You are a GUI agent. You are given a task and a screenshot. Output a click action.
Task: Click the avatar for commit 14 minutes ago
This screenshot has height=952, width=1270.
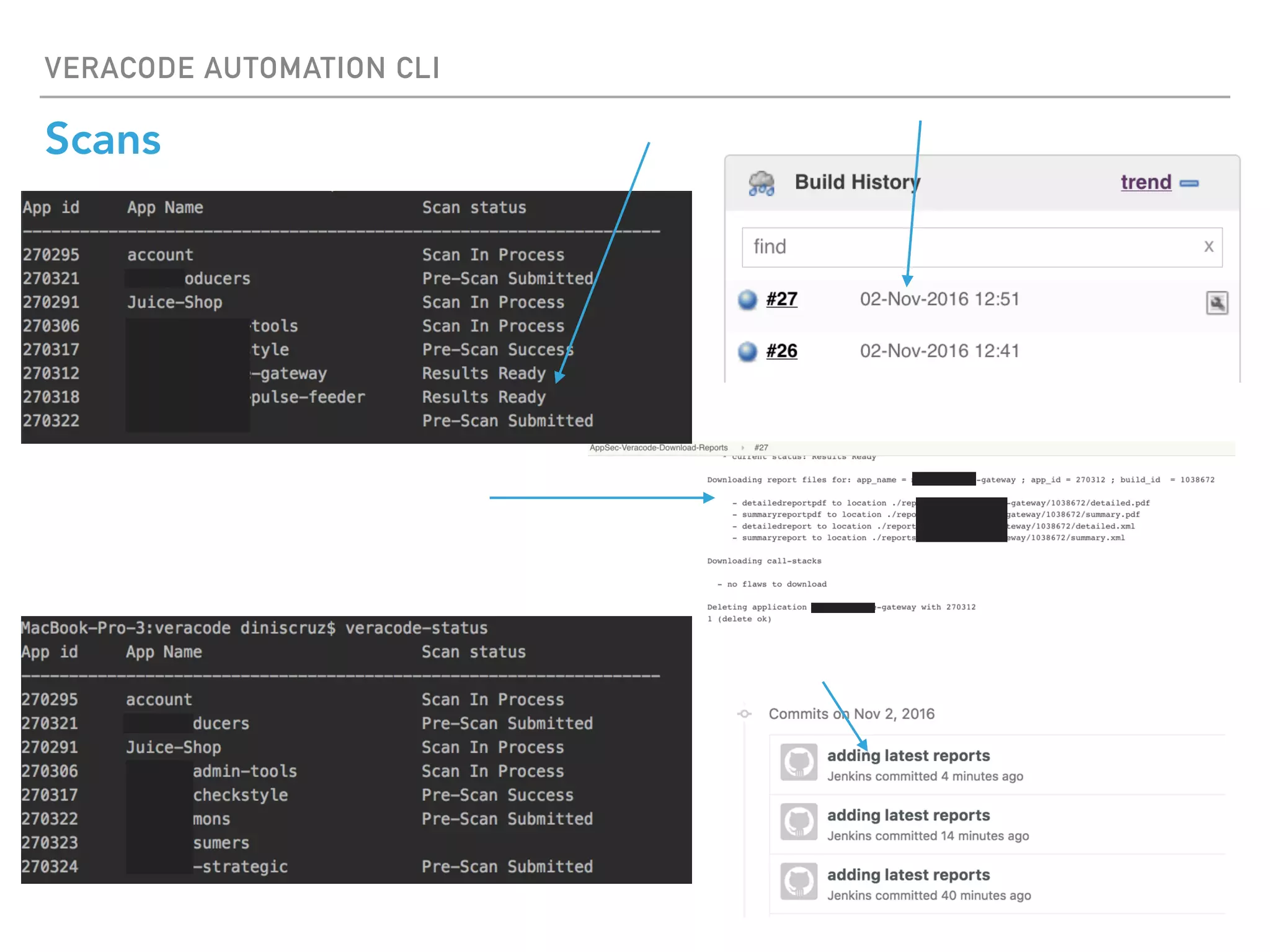[x=799, y=822]
